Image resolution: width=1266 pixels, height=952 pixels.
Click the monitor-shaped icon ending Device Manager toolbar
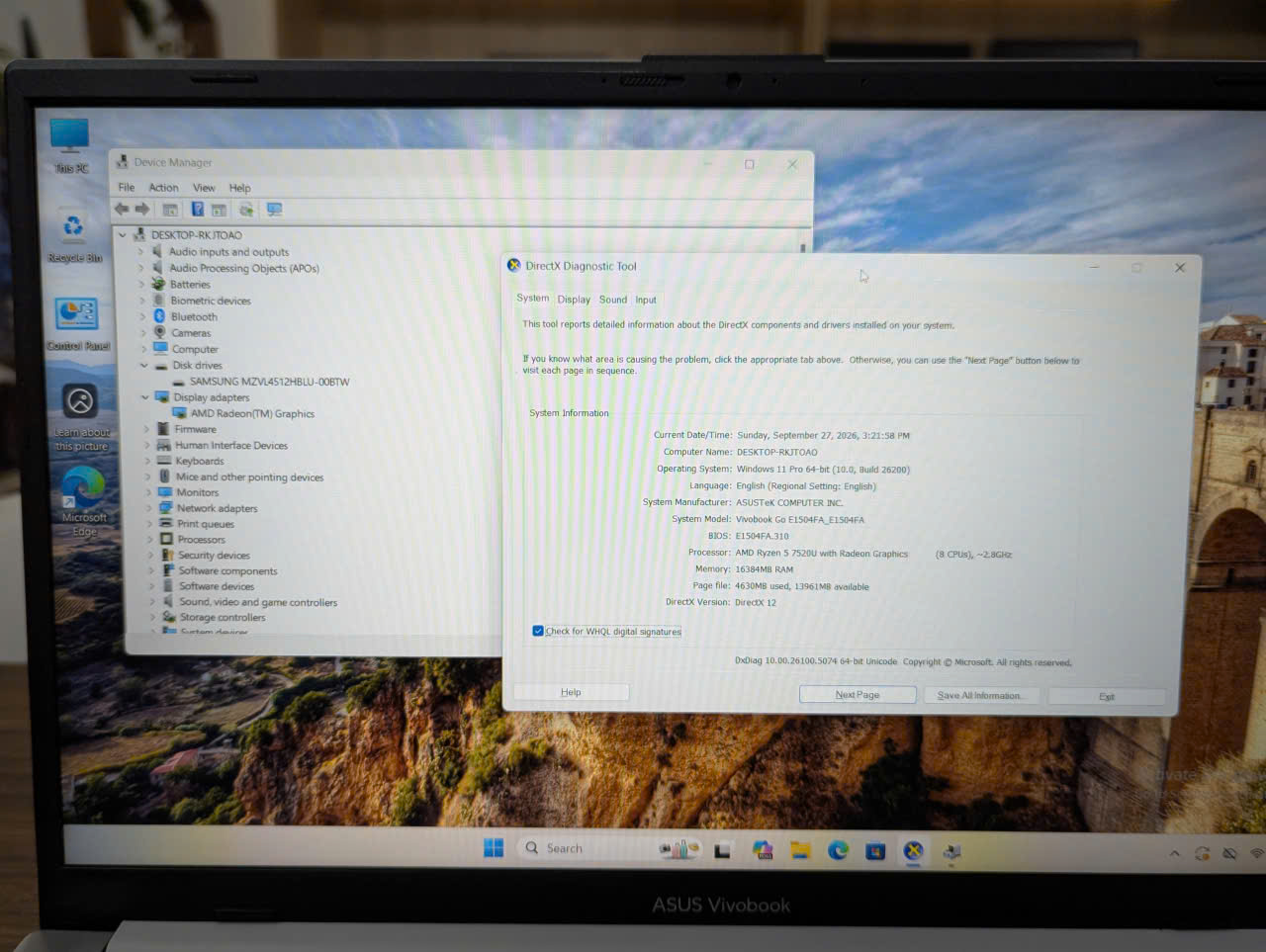(x=275, y=210)
